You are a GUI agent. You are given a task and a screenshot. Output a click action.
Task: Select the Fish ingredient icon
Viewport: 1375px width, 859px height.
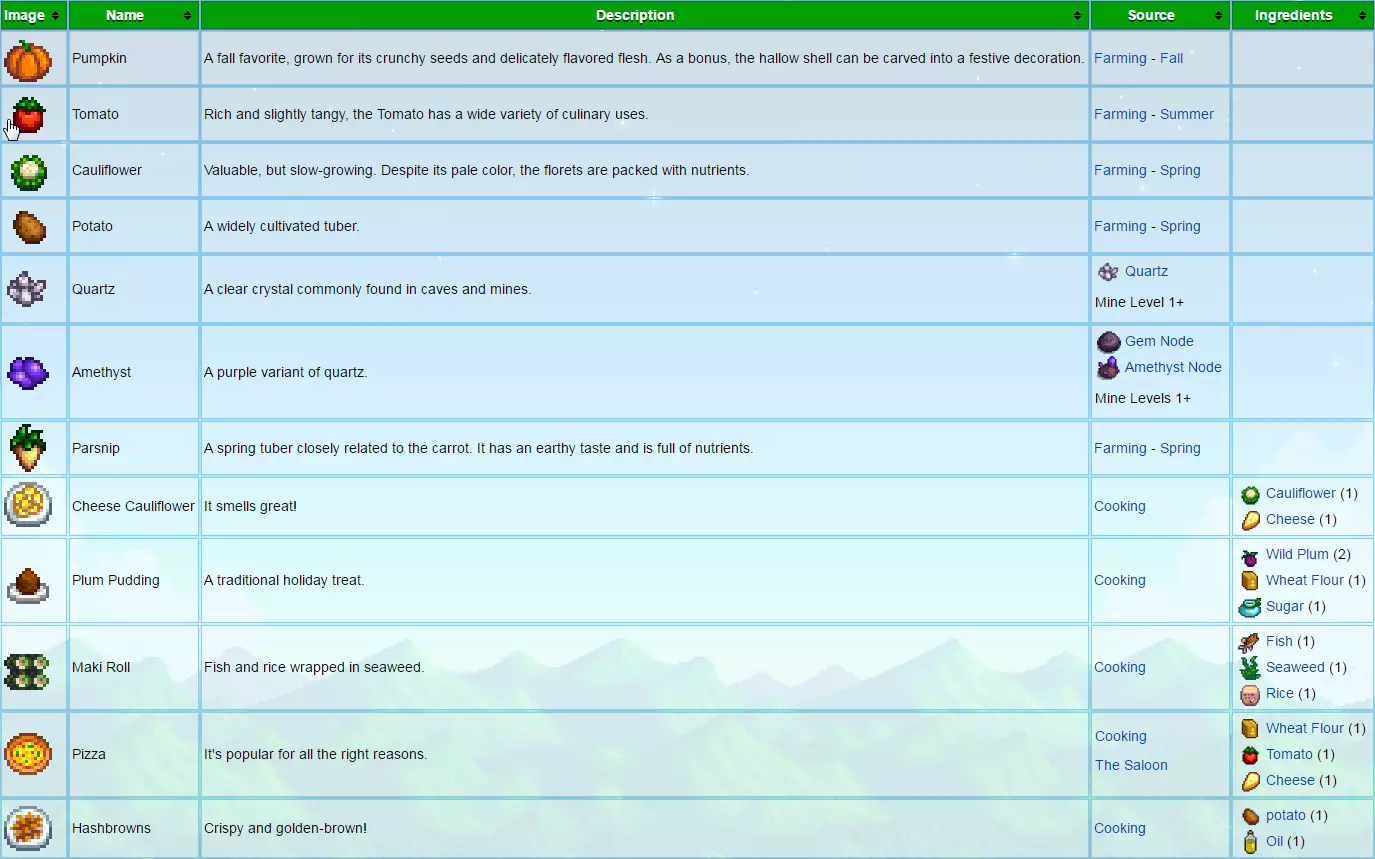pyautogui.click(x=1250, y=642)
